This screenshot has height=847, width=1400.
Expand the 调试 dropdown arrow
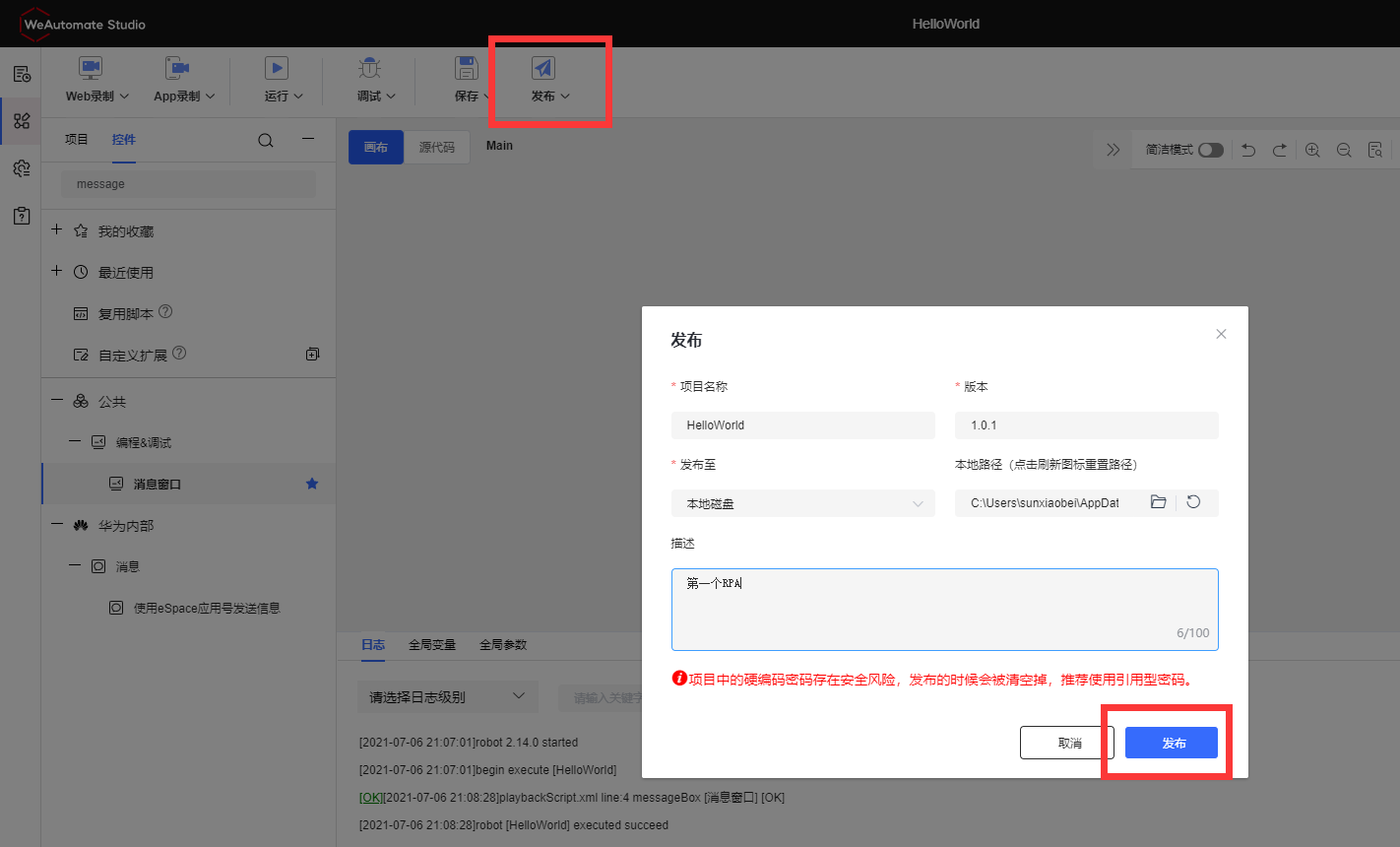[x=391, y=97]
